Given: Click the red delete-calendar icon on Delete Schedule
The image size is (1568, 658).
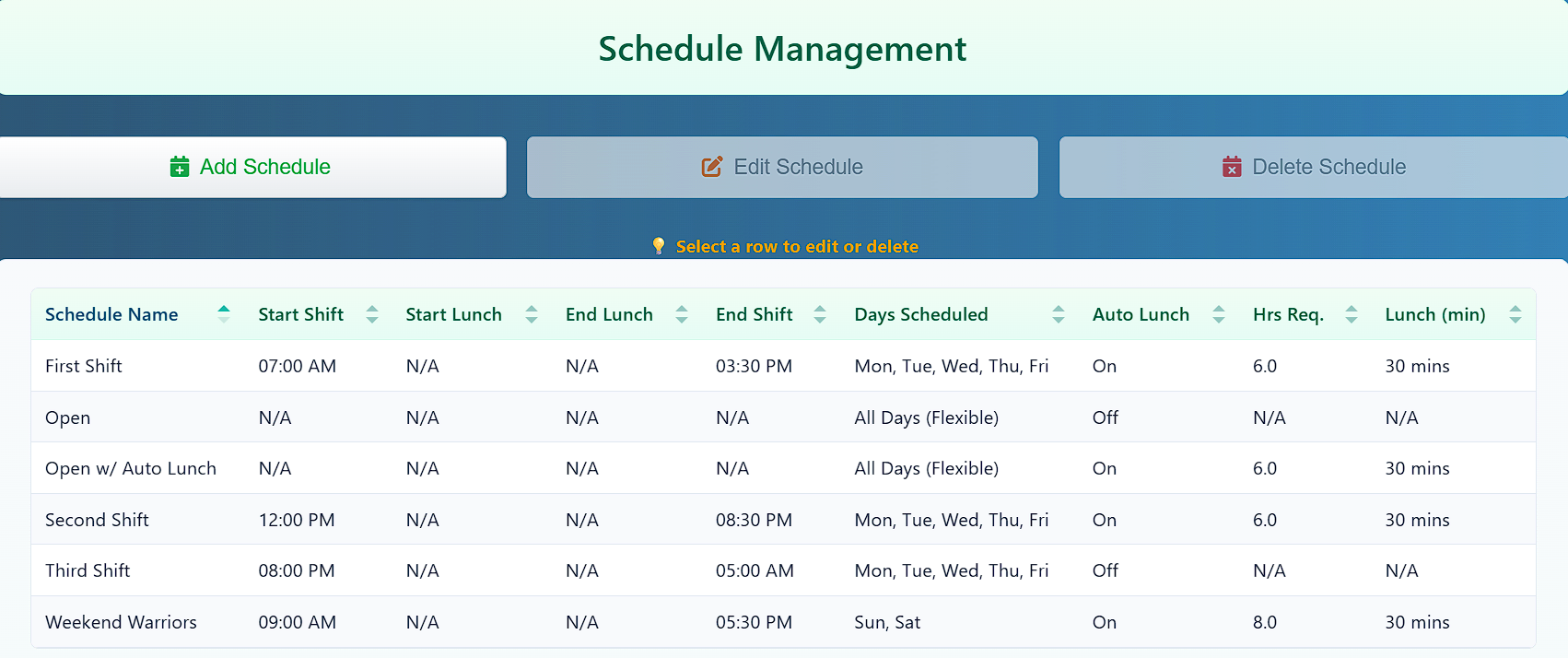Looking at the screenshot, I should (x=1232, y=167).
